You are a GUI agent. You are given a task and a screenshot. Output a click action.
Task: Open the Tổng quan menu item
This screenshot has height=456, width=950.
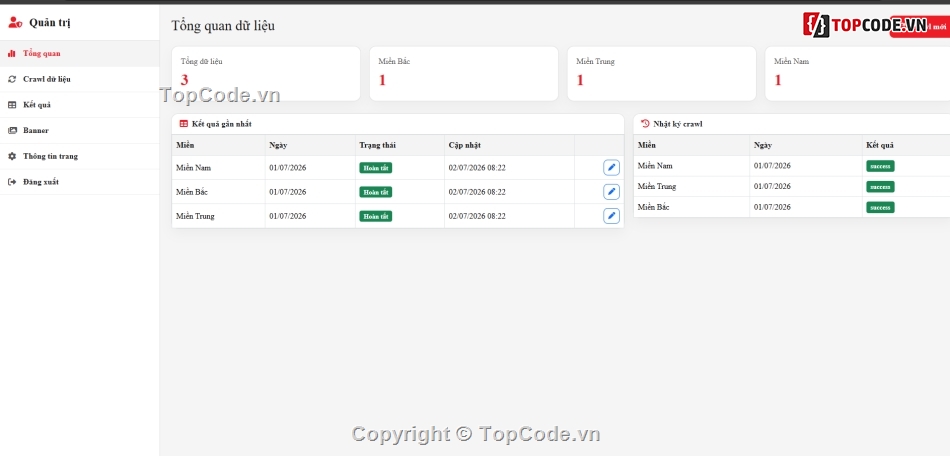(79, 53)
